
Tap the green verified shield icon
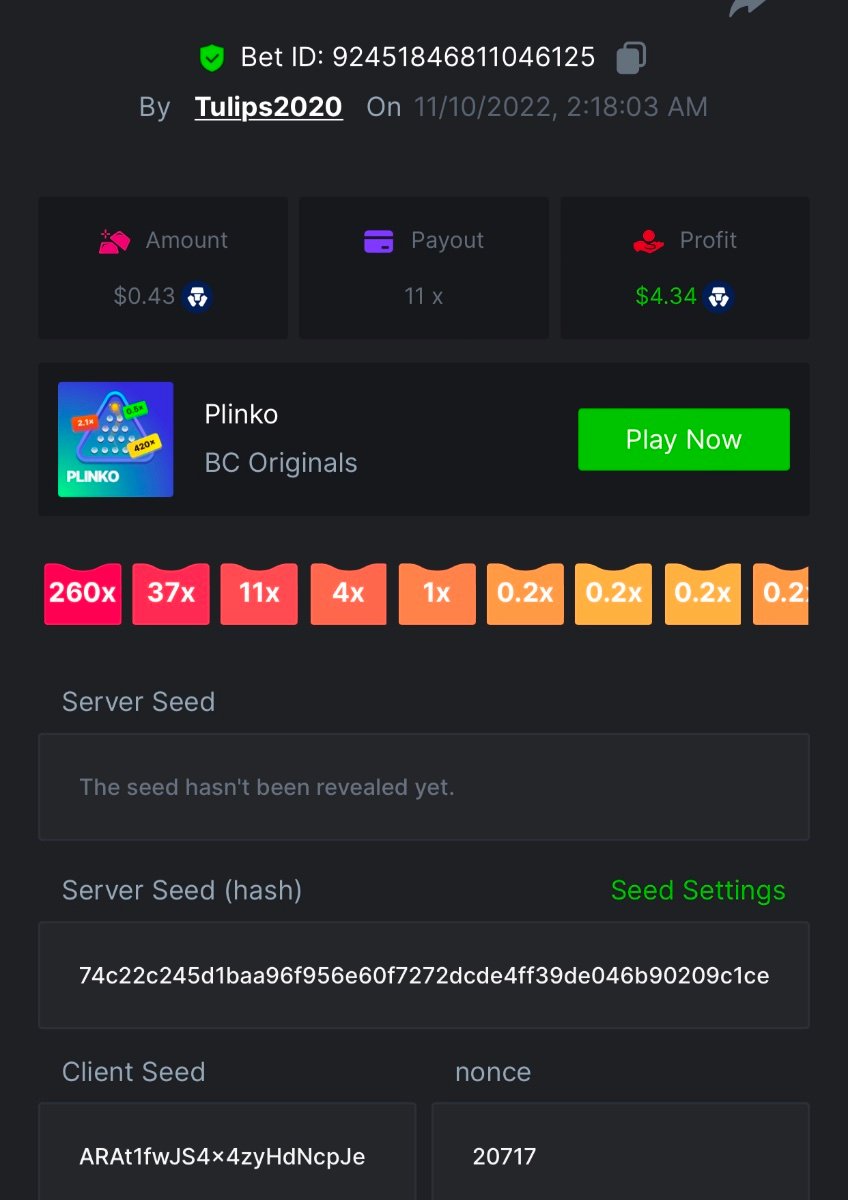point(212,58)
